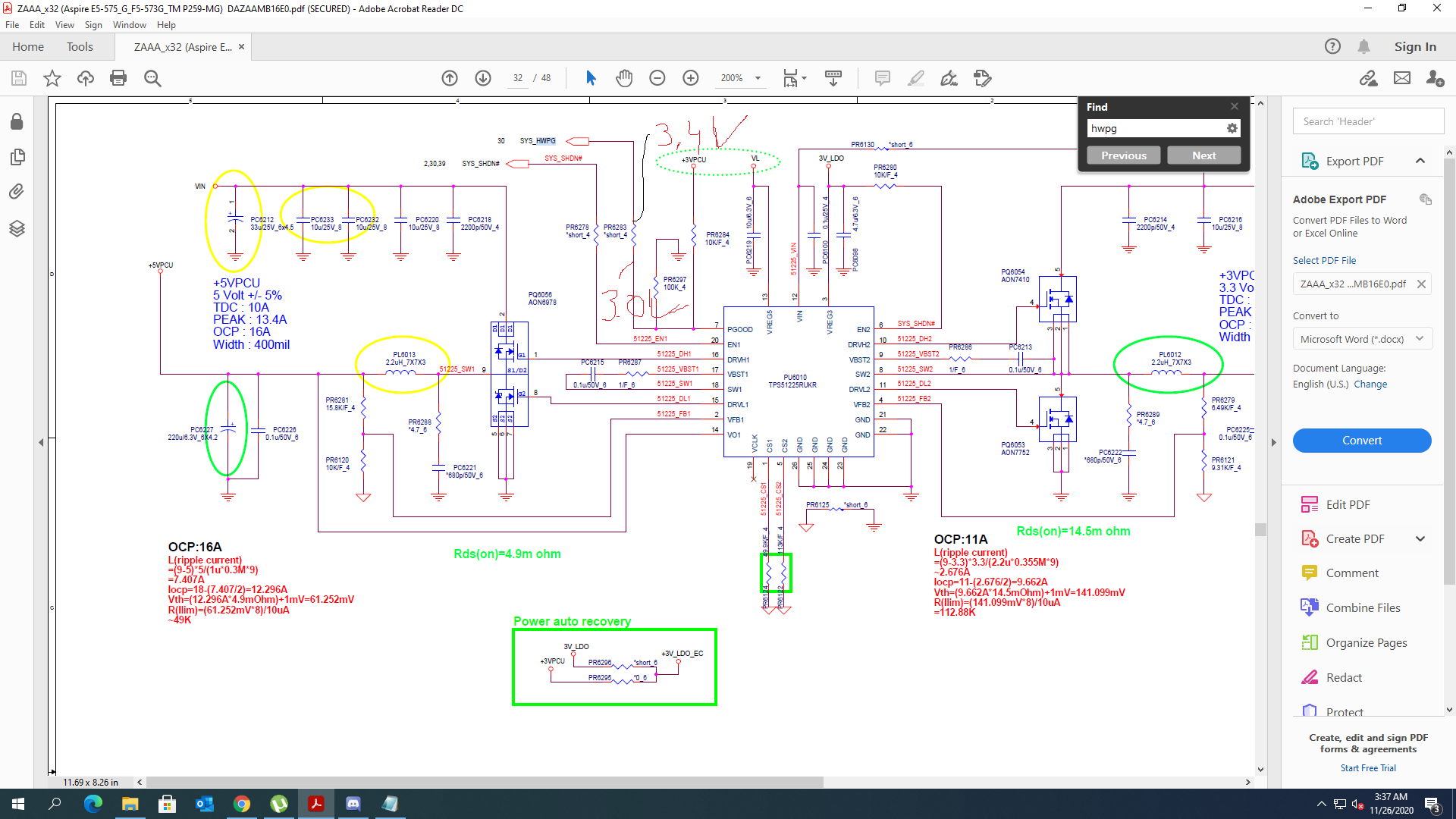Click the Selection arrow tool
The height and width of the screenshot is (819, 1456).
point(591,78)
